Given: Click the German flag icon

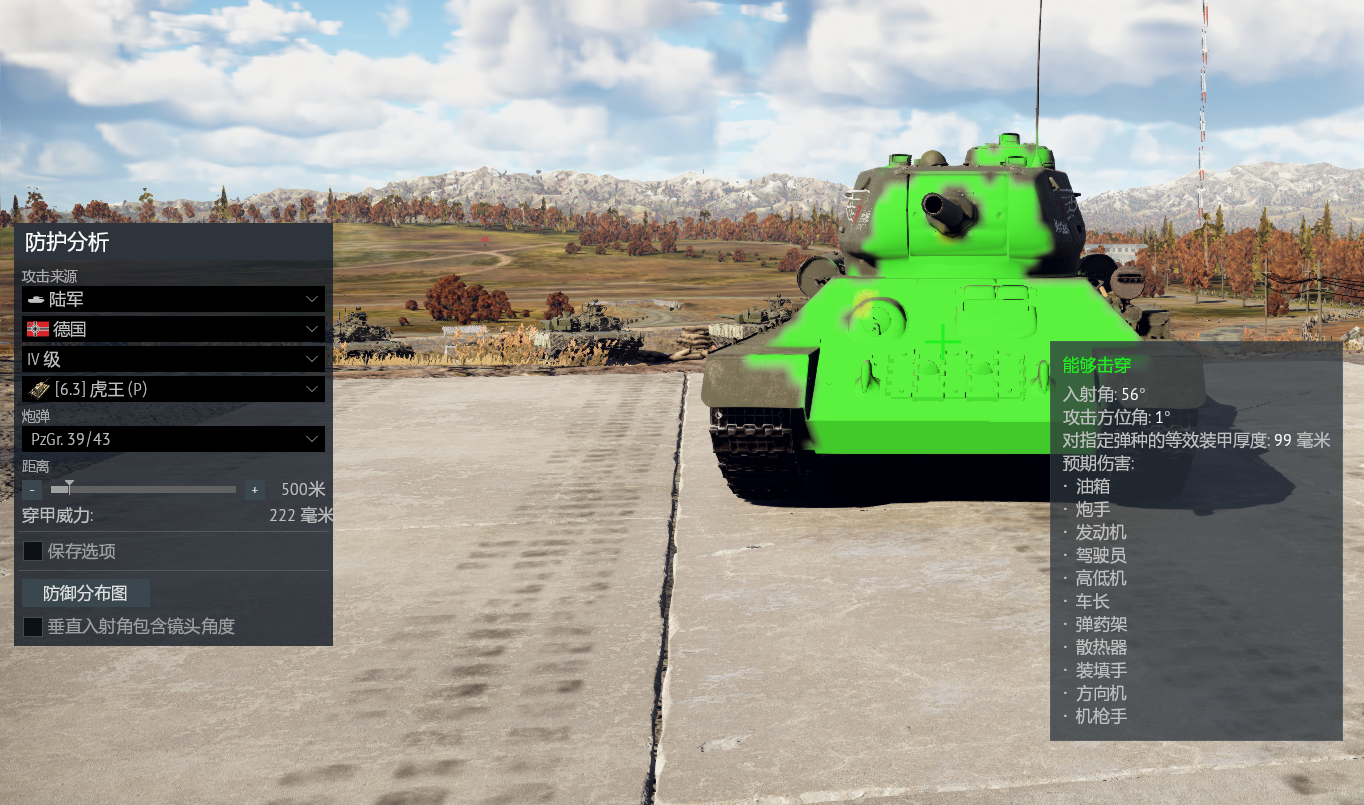Looking at the screenshot, I should pos(38,329).
